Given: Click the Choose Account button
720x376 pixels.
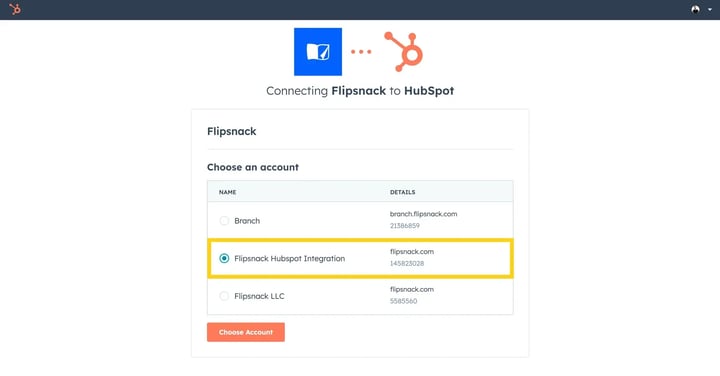Looking at the screenshot, I should coord(246,332).
